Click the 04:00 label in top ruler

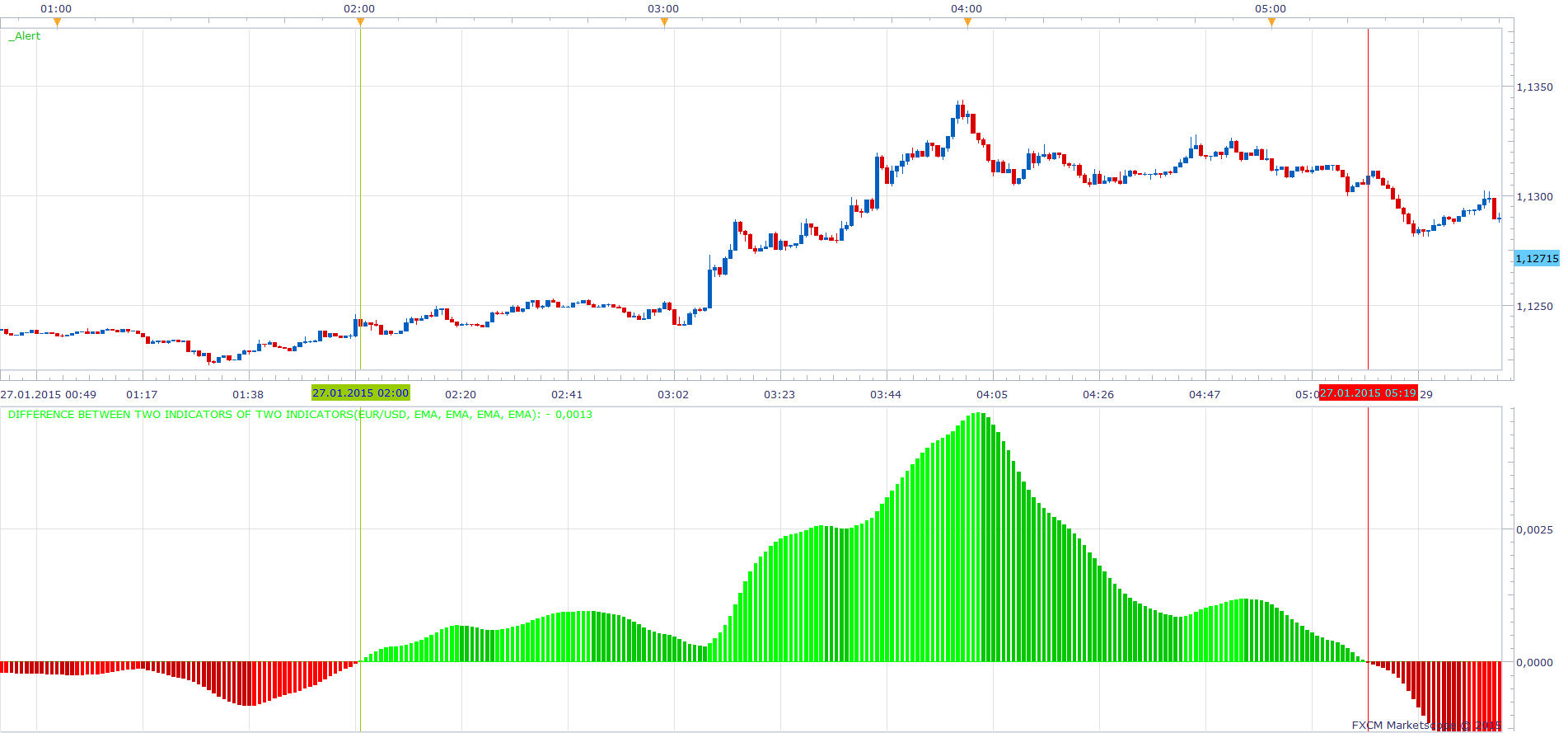click(x=967, y=8)
